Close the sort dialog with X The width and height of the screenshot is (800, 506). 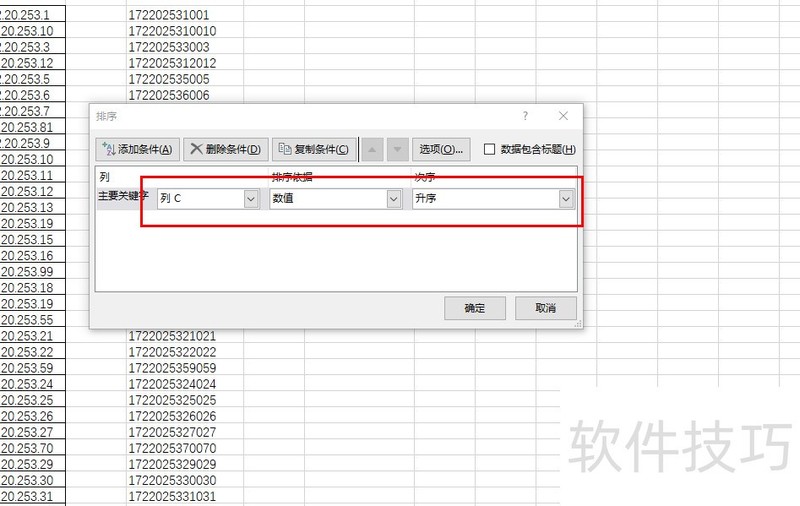click(563, 116)
